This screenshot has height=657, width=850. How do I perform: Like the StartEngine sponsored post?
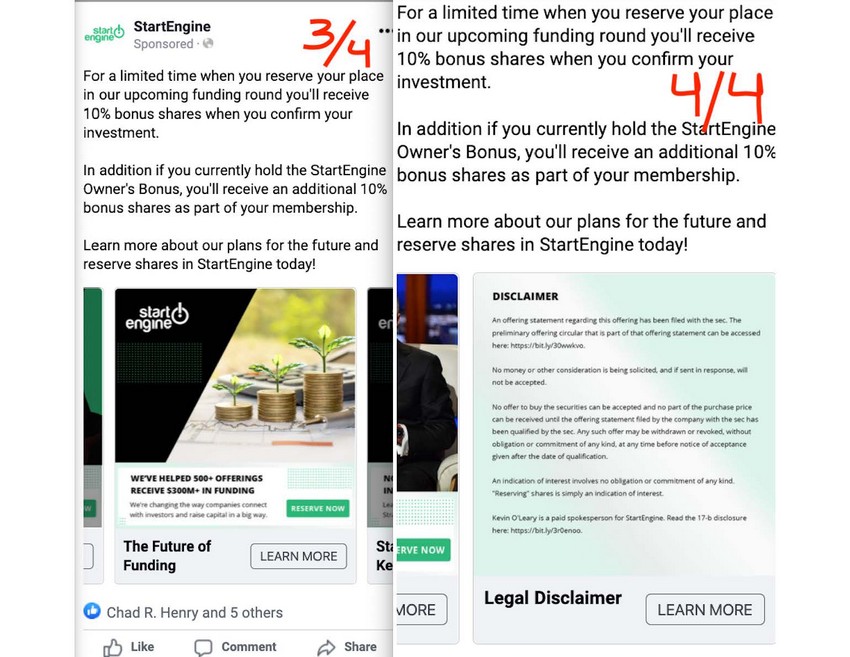point(128,647)
